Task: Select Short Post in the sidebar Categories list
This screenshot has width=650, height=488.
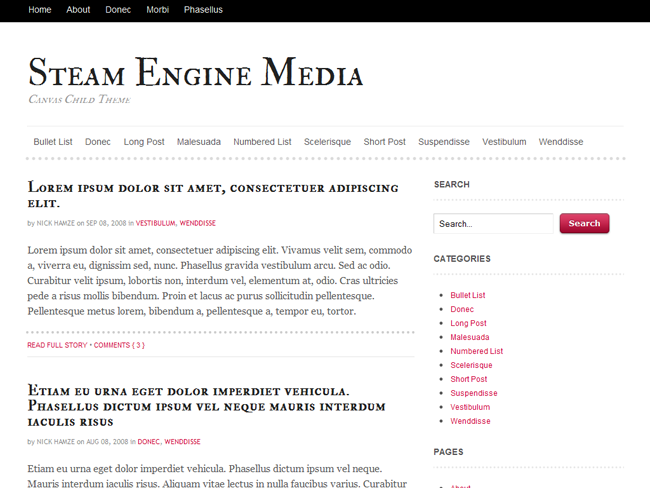Action: 469,379
